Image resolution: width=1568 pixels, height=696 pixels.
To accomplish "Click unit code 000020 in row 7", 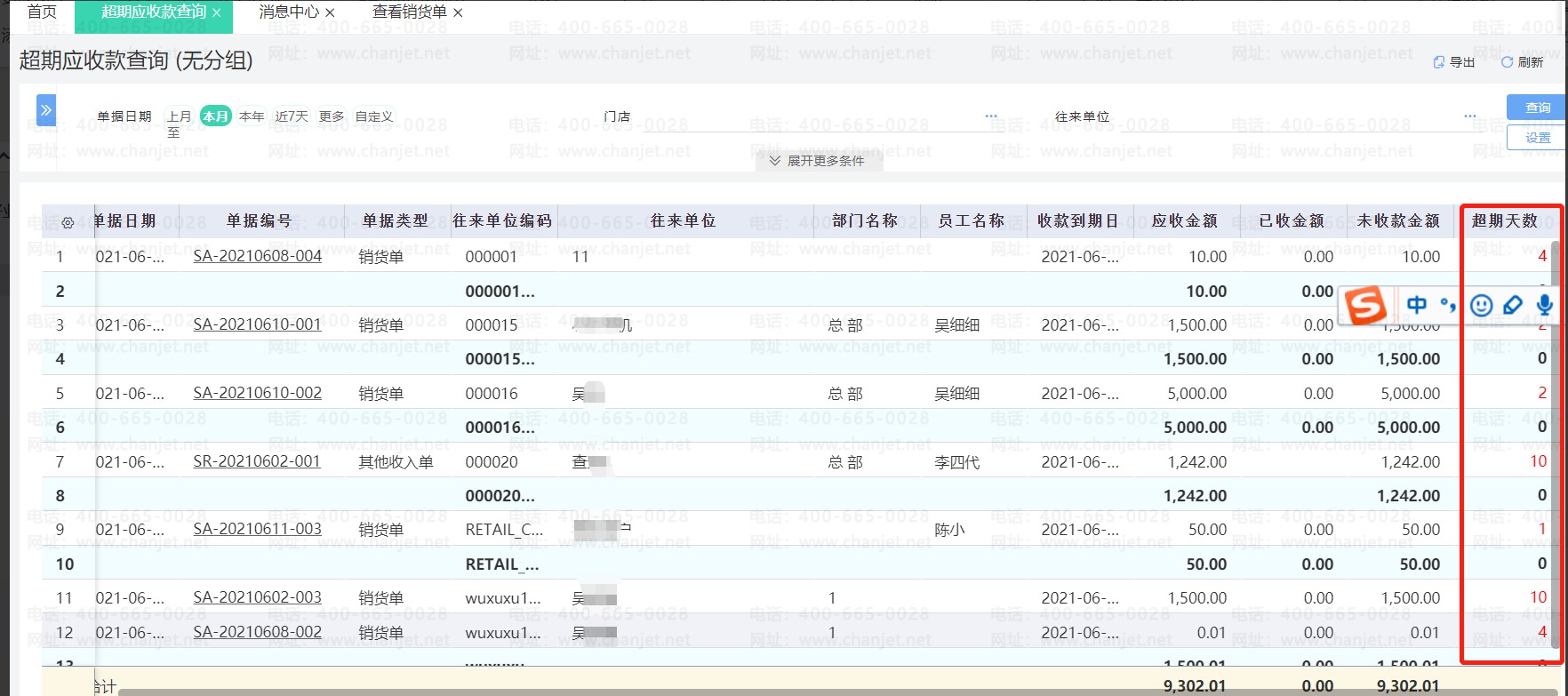I will 492,462.
